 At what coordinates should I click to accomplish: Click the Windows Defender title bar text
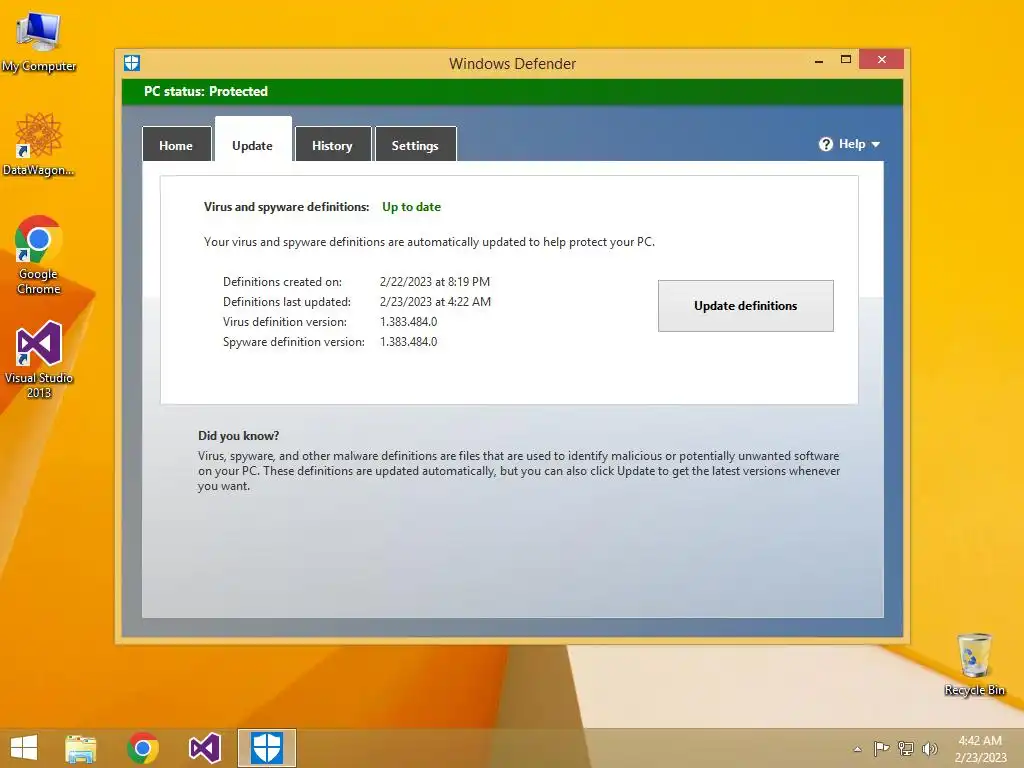tap(512, 63)
